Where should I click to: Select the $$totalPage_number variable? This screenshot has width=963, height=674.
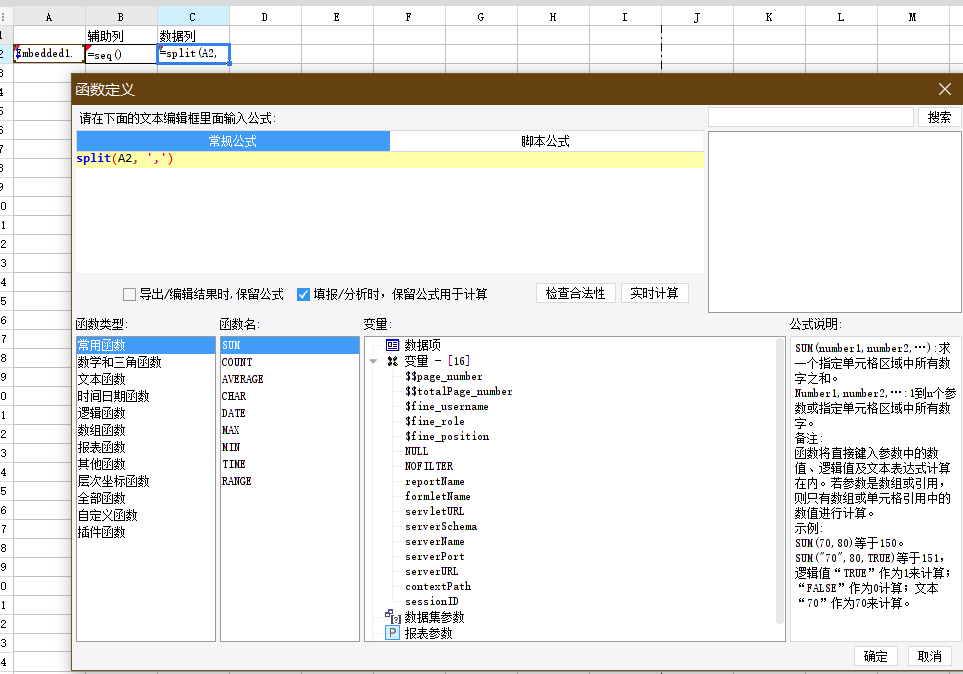tap(459, 391)
